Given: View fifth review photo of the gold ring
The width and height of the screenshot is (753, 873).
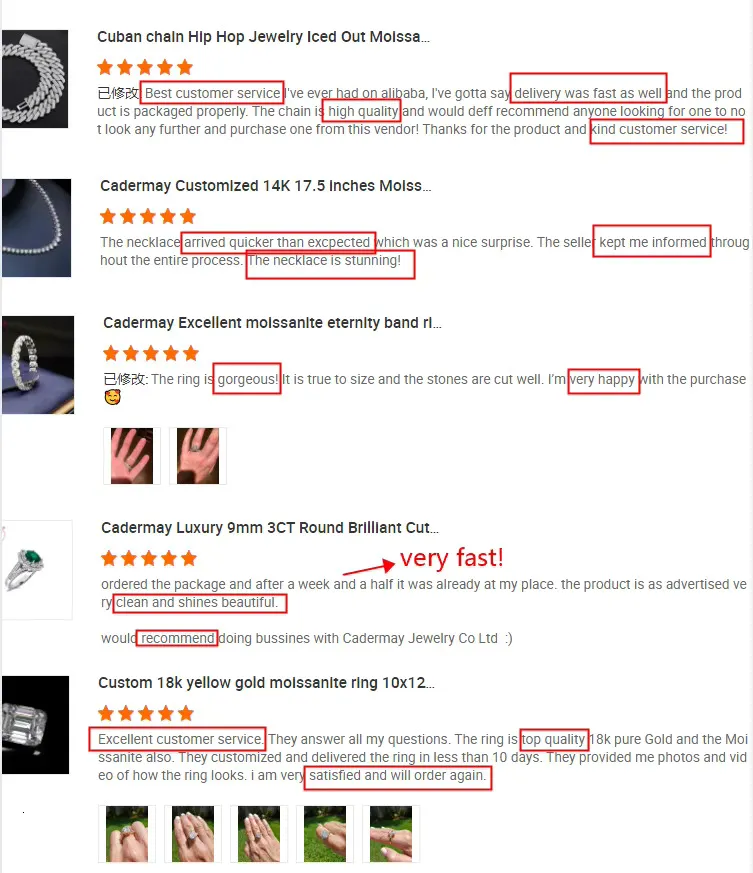Looking at the screenshot, I should pyautogui.click(x=391, y=833).
